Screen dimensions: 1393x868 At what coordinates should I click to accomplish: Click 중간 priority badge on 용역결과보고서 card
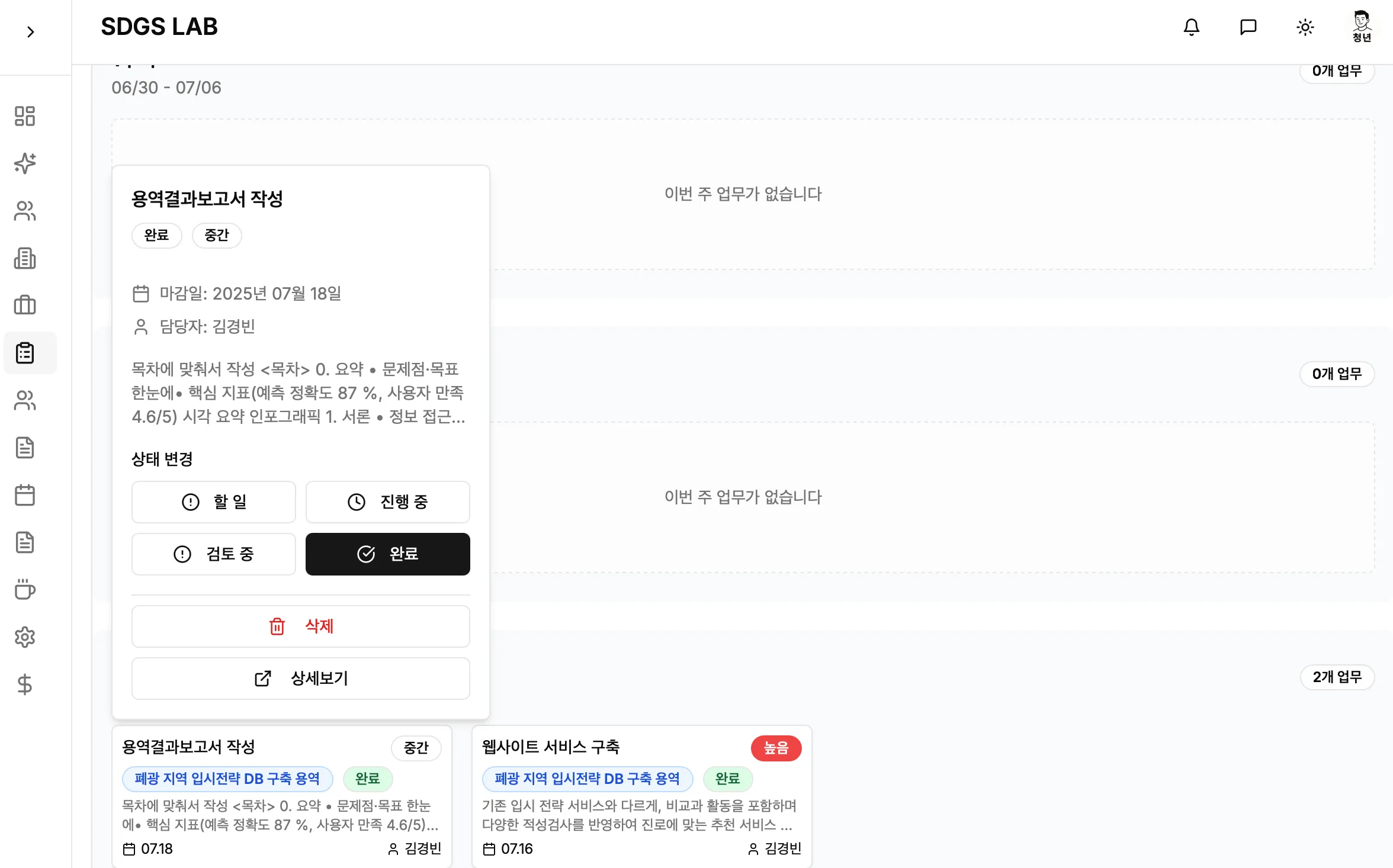[x=416, y=748]
